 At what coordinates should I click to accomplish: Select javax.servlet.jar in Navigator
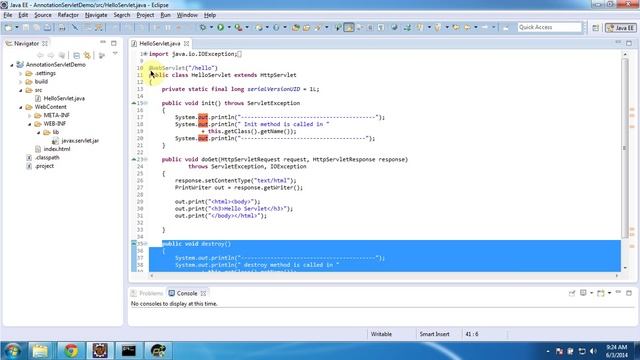(x=80, y=140)
